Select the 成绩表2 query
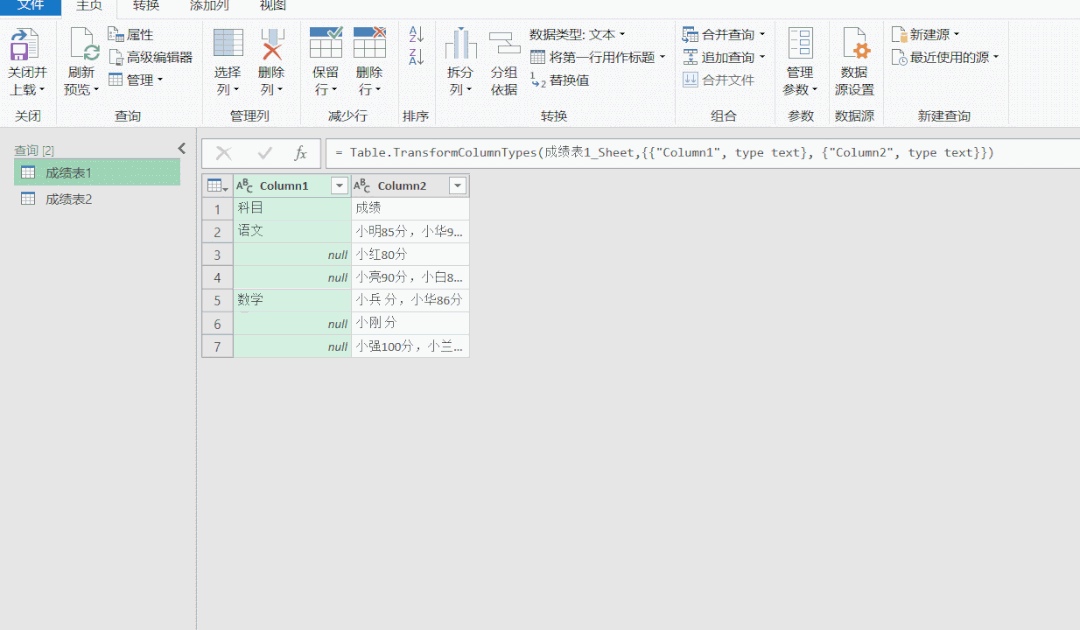This screenshot has height=630, width=1080. 97,199
